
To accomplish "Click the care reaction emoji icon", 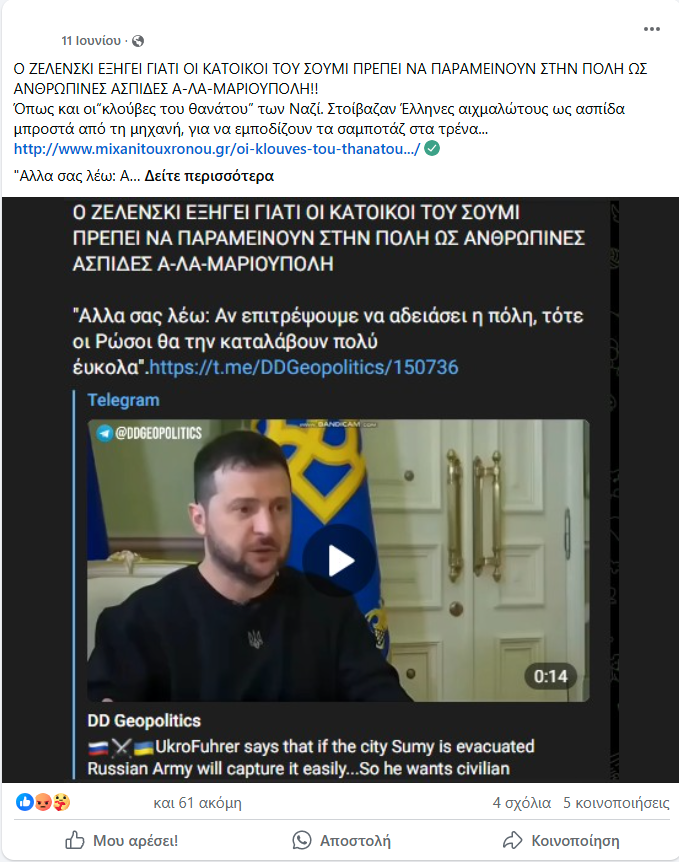I will [62, 803].
